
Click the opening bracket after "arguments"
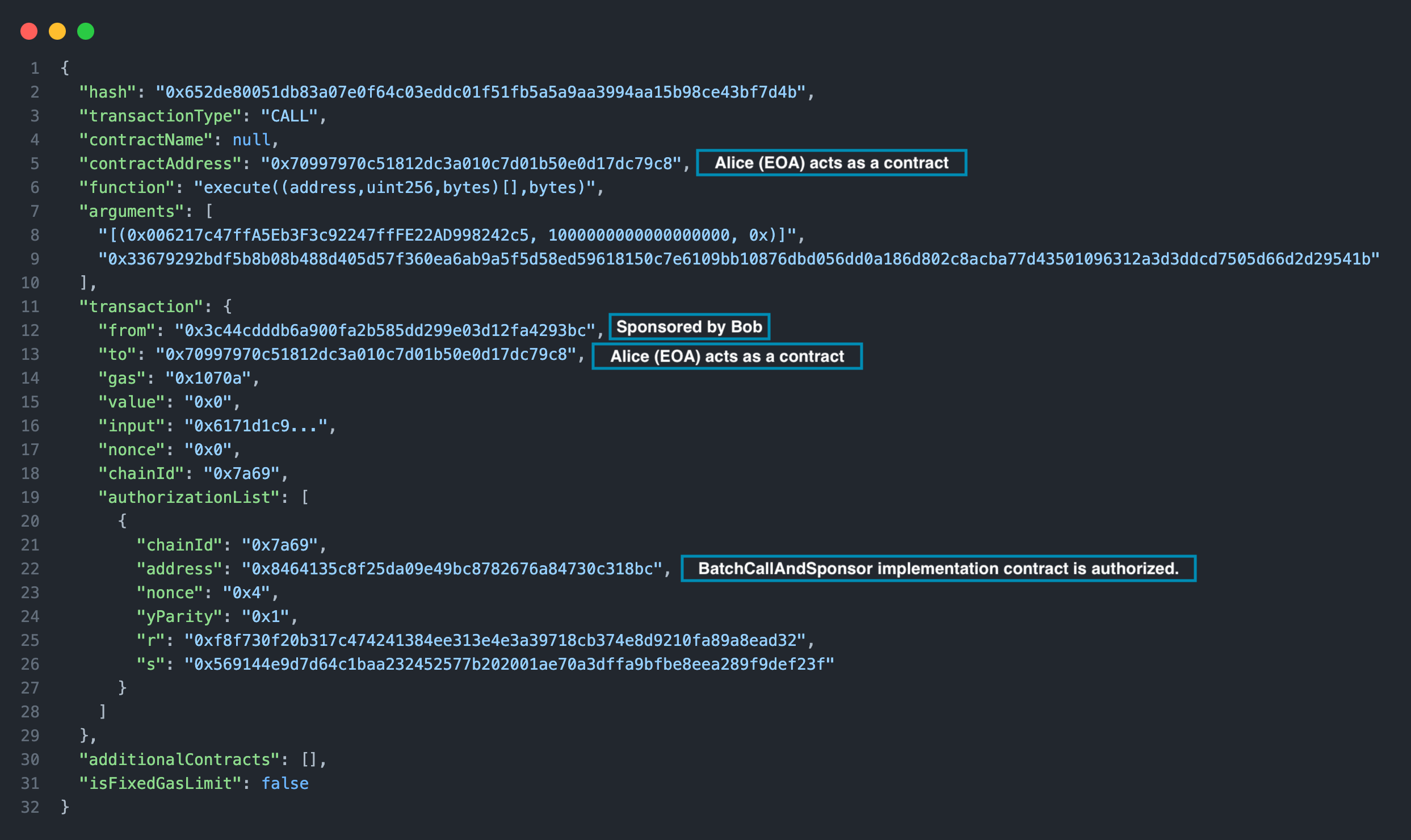coord(209,212)
